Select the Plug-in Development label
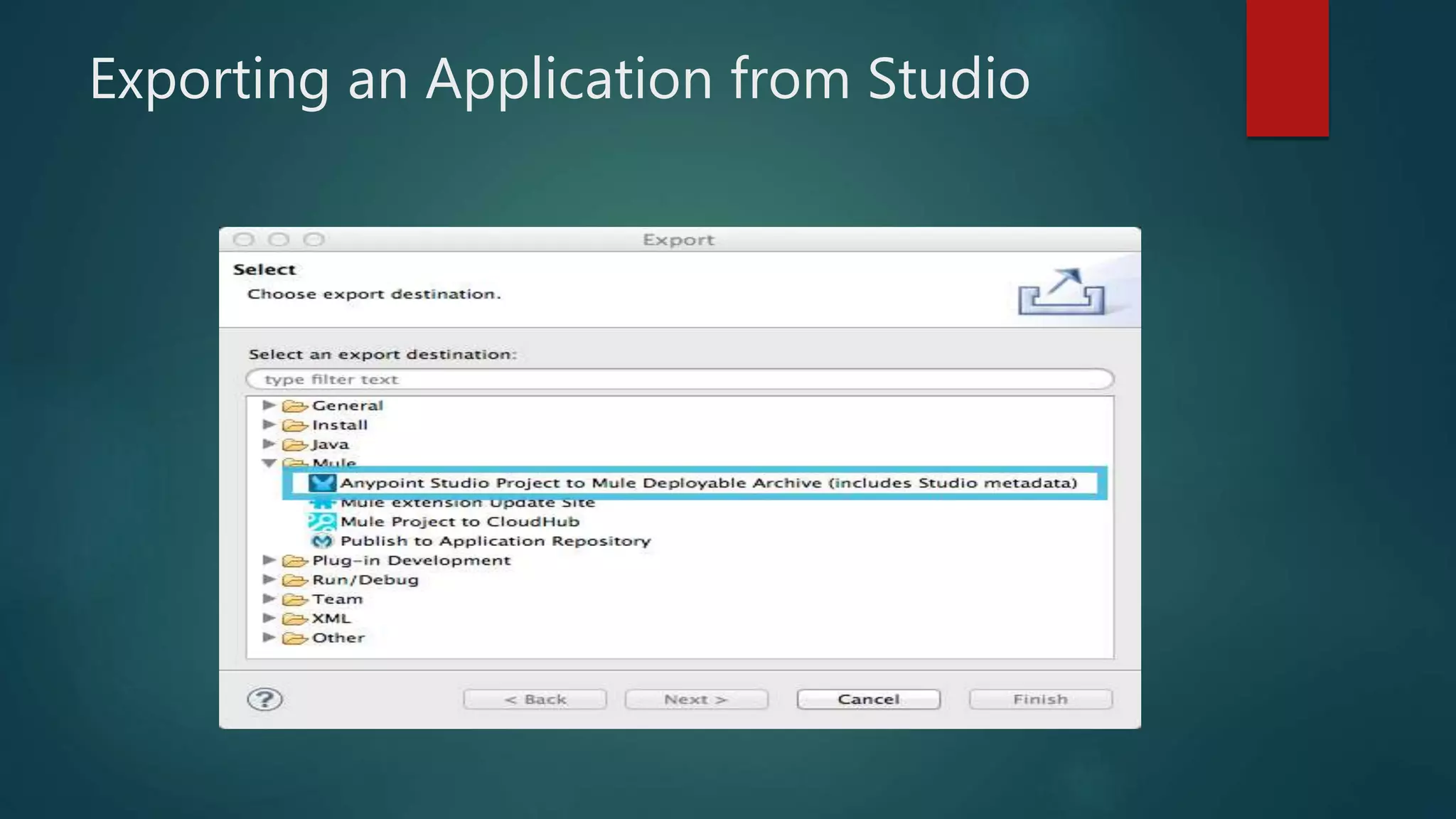This screenshot has width=1456, height=819. [x=411, y=560]
